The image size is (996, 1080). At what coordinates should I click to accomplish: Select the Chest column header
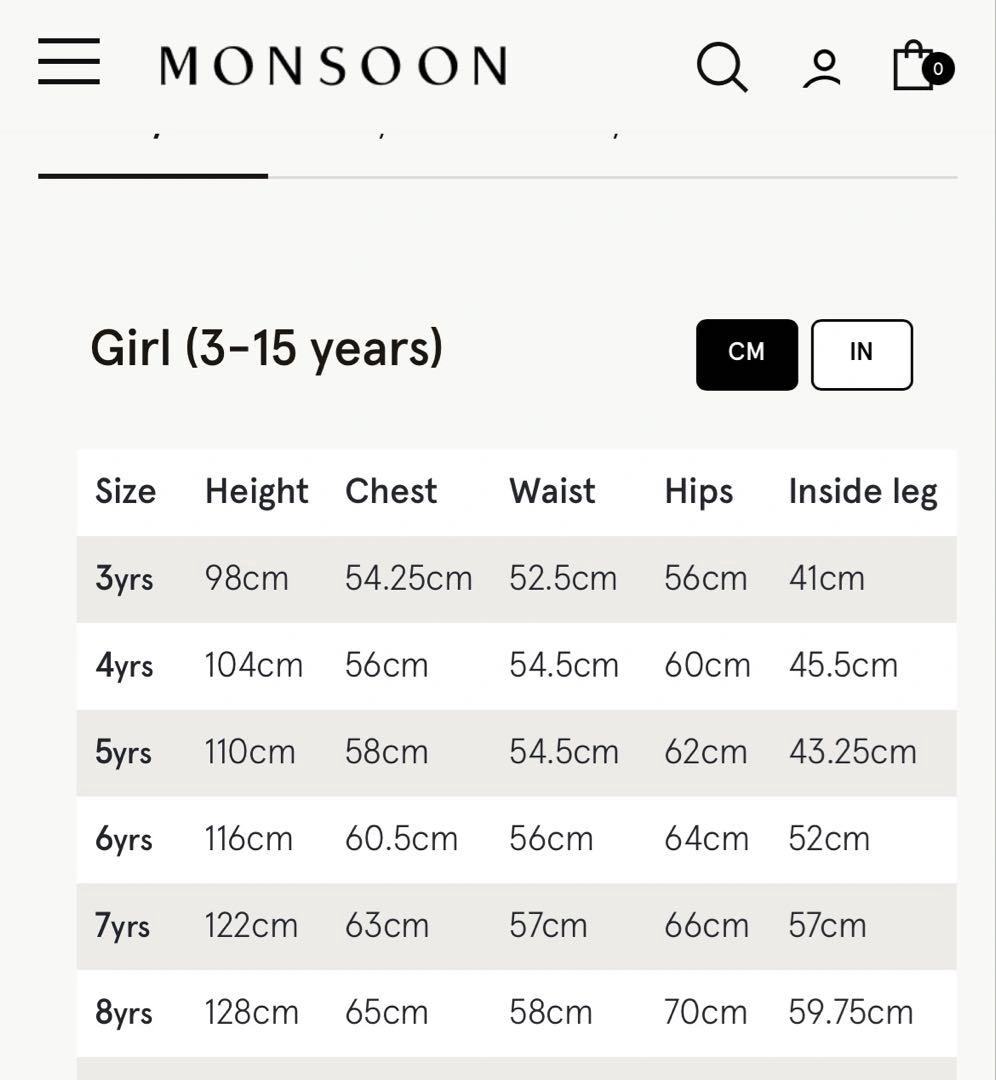click(391, 492)
